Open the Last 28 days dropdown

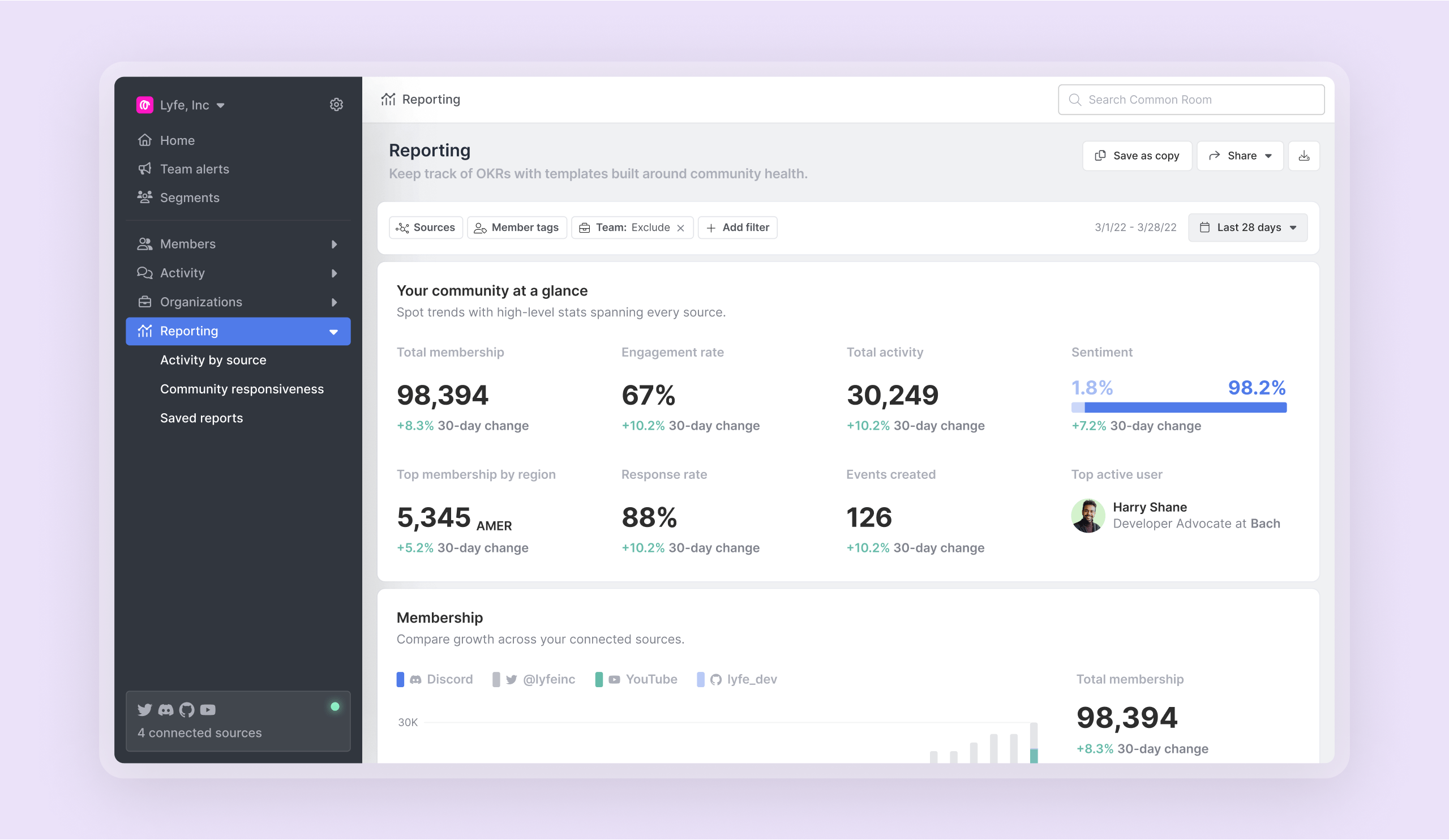click(x=1247, y=228)
